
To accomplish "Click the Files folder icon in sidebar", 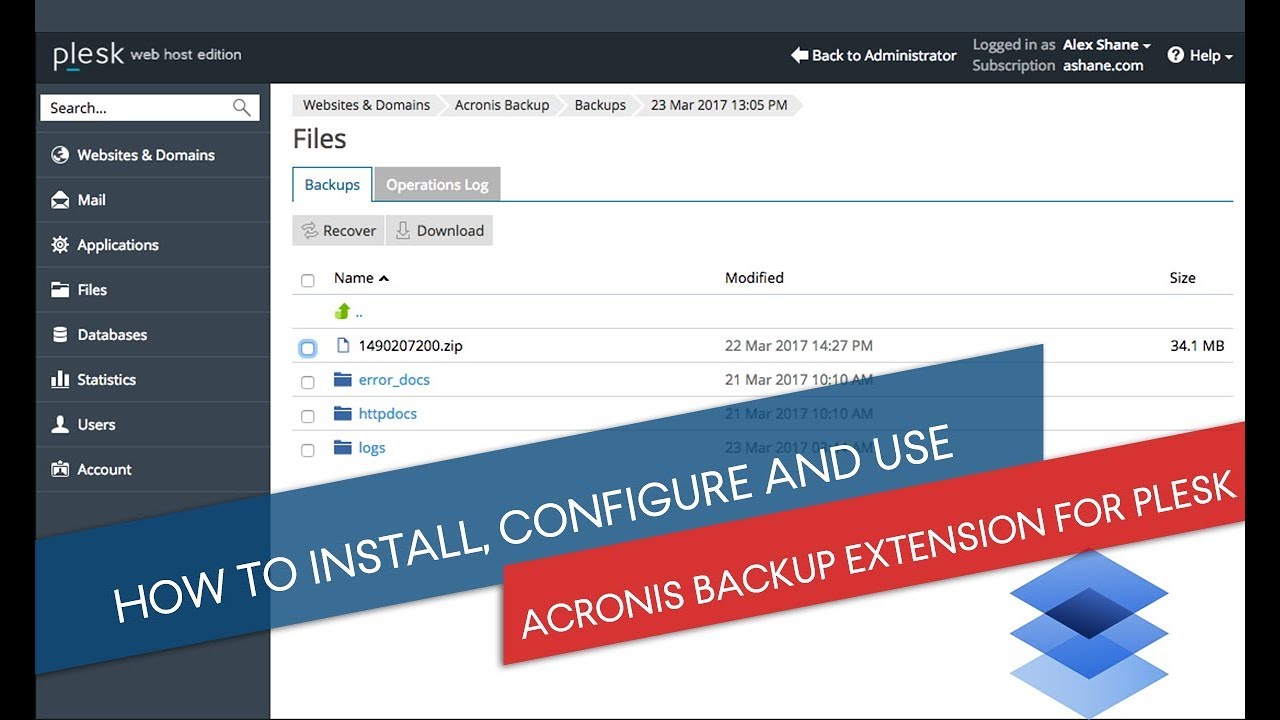I will click(60, 290).
